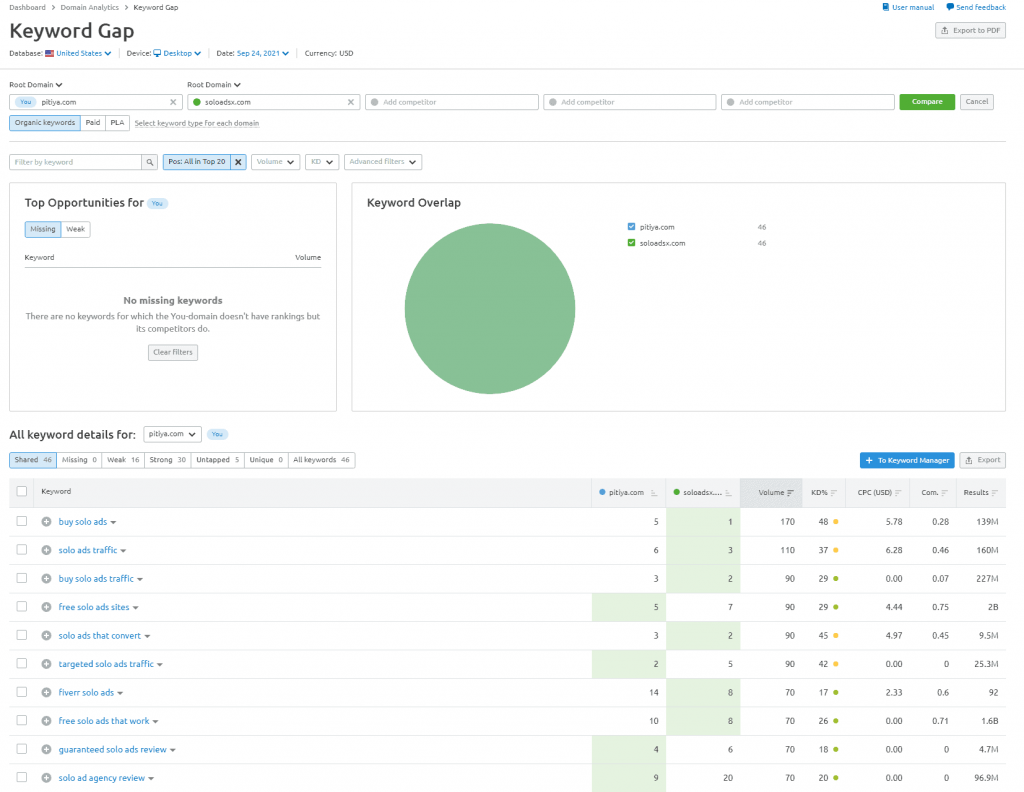Screen dimensions: 1024x792
Task: Open the Volume filter dropdown
Action: [275, 162]
